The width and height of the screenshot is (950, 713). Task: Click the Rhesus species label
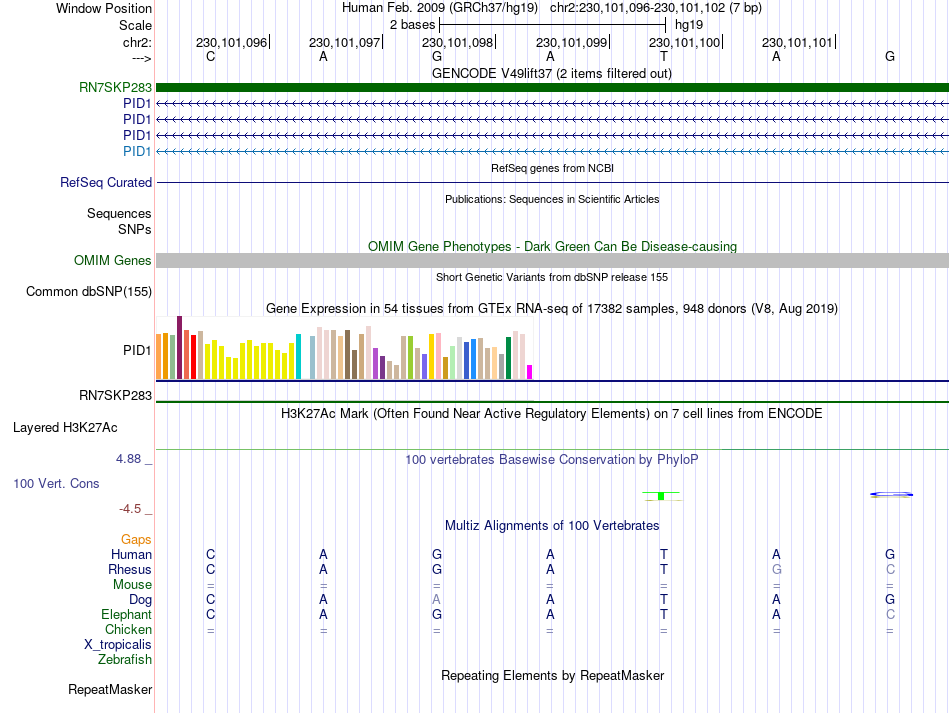pyautogui.click(x=130, y=569)
